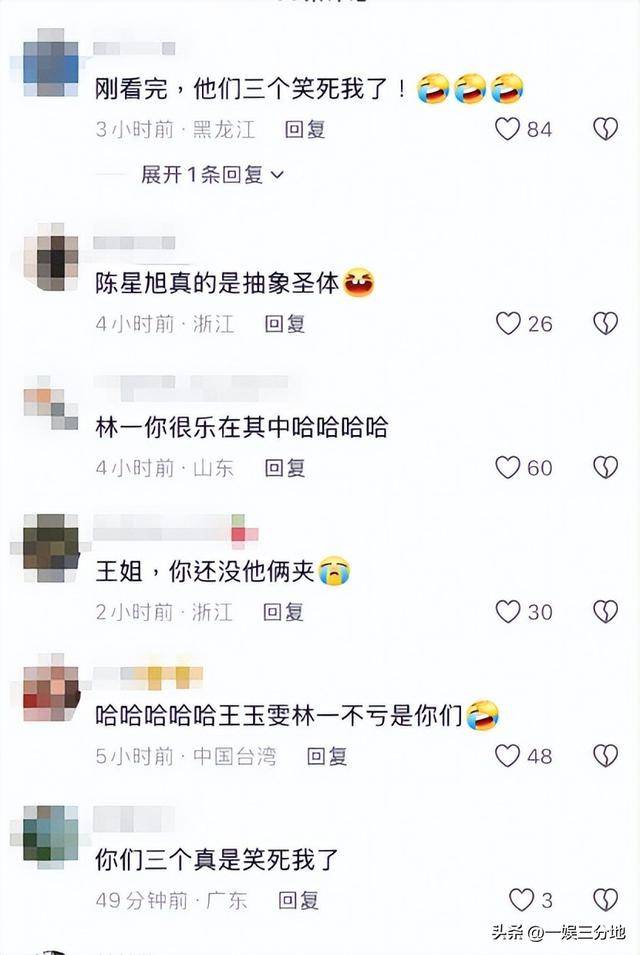Open avatar of 陈星旭 comment author
Image resolution: width=640 pixels, height=955 pixels.
click(51, 257)
